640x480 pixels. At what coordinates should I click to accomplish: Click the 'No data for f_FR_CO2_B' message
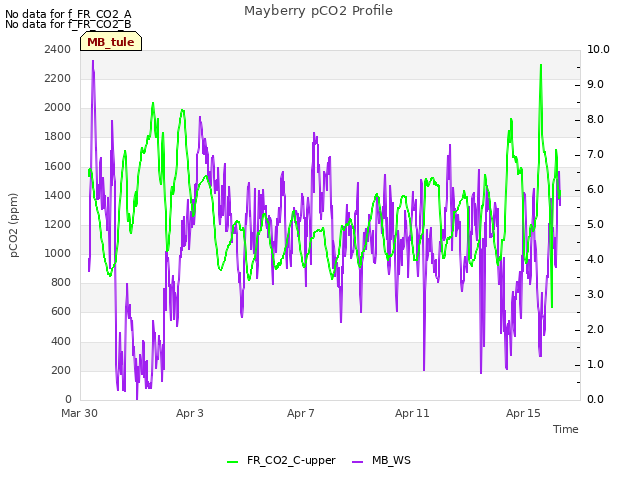pyautogui.click(x=68, y=24)
